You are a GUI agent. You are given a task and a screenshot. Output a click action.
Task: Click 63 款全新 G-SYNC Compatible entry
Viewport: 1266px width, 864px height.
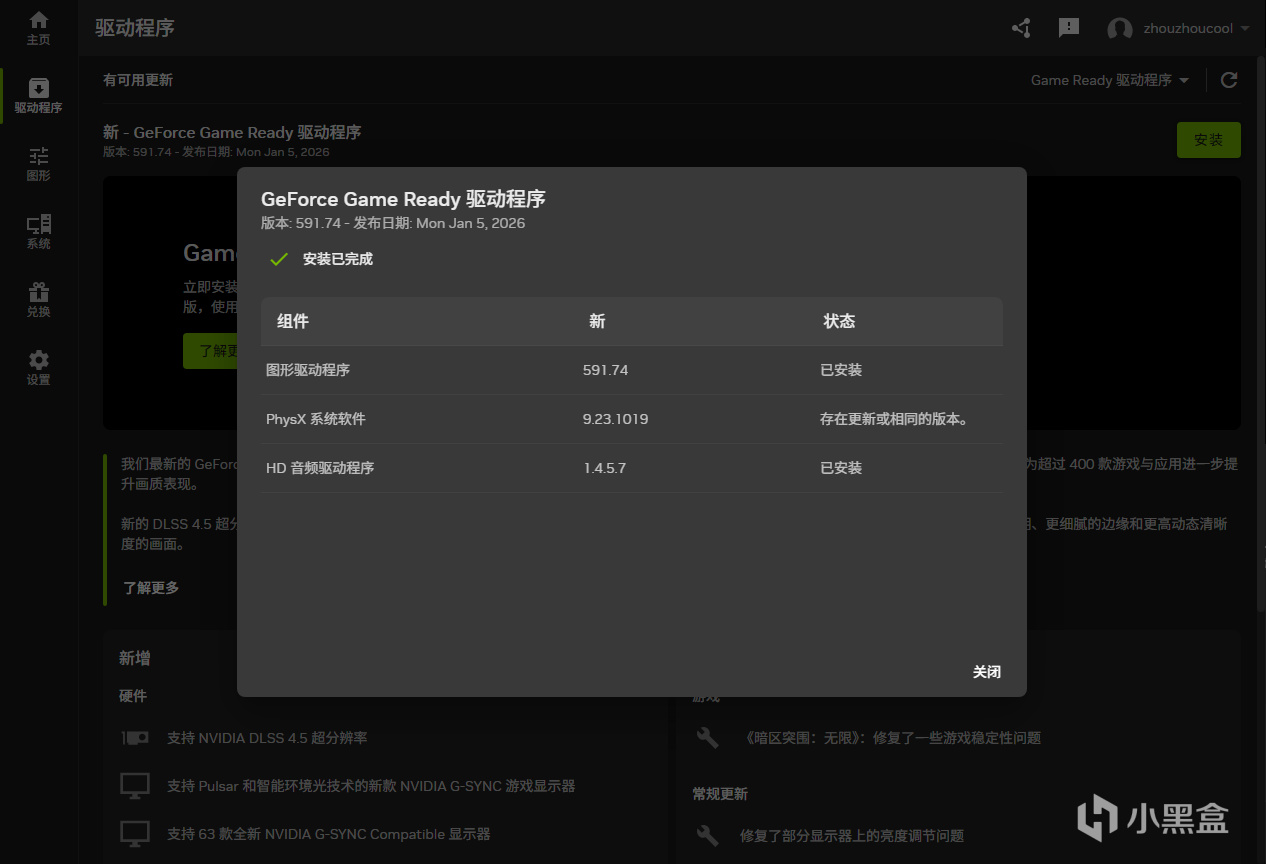[328, 834]
